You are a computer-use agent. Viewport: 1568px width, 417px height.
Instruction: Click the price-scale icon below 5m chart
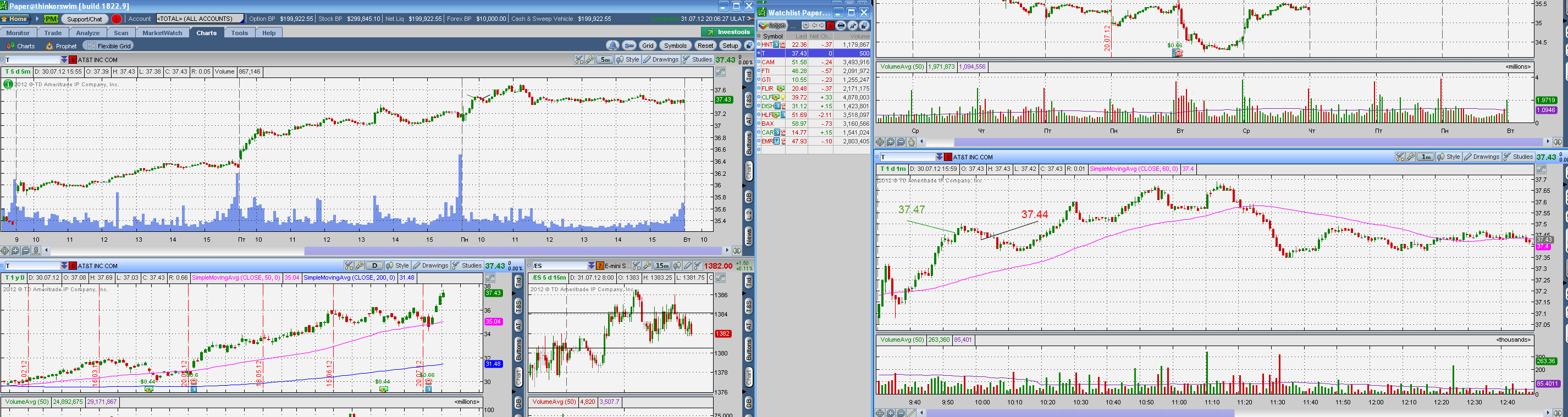point(36,251)
